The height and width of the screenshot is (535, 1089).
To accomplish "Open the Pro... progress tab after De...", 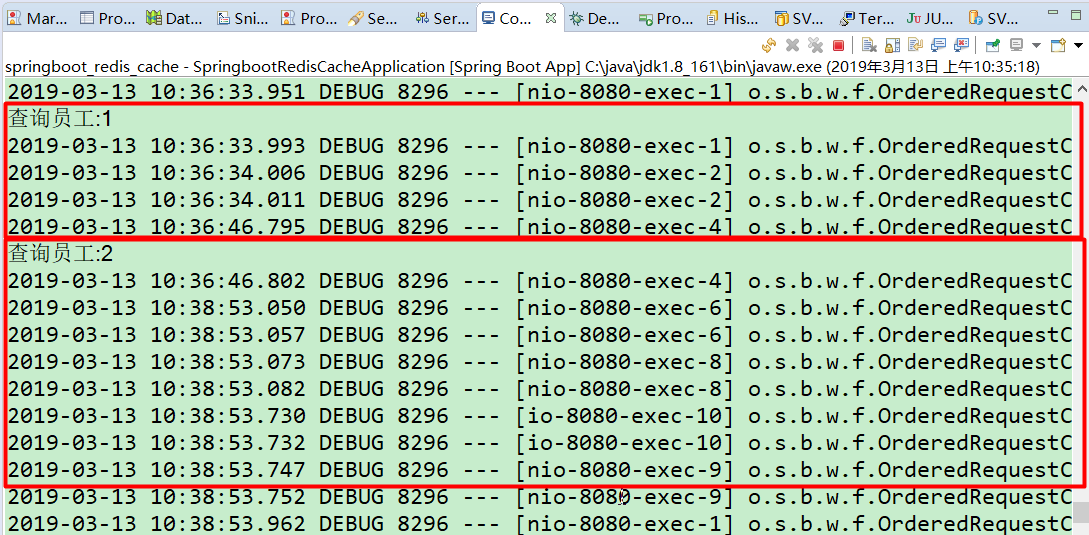I will (x=665, y=19).
